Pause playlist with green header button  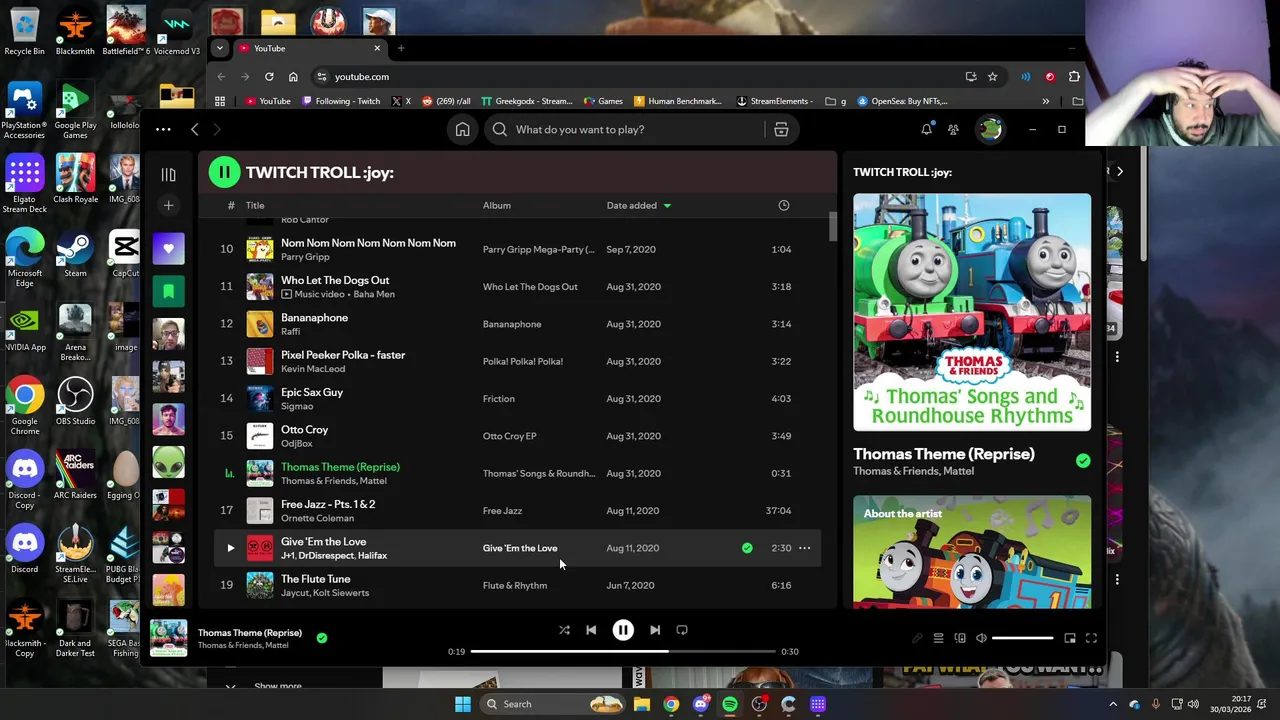[x=224, y=172]
